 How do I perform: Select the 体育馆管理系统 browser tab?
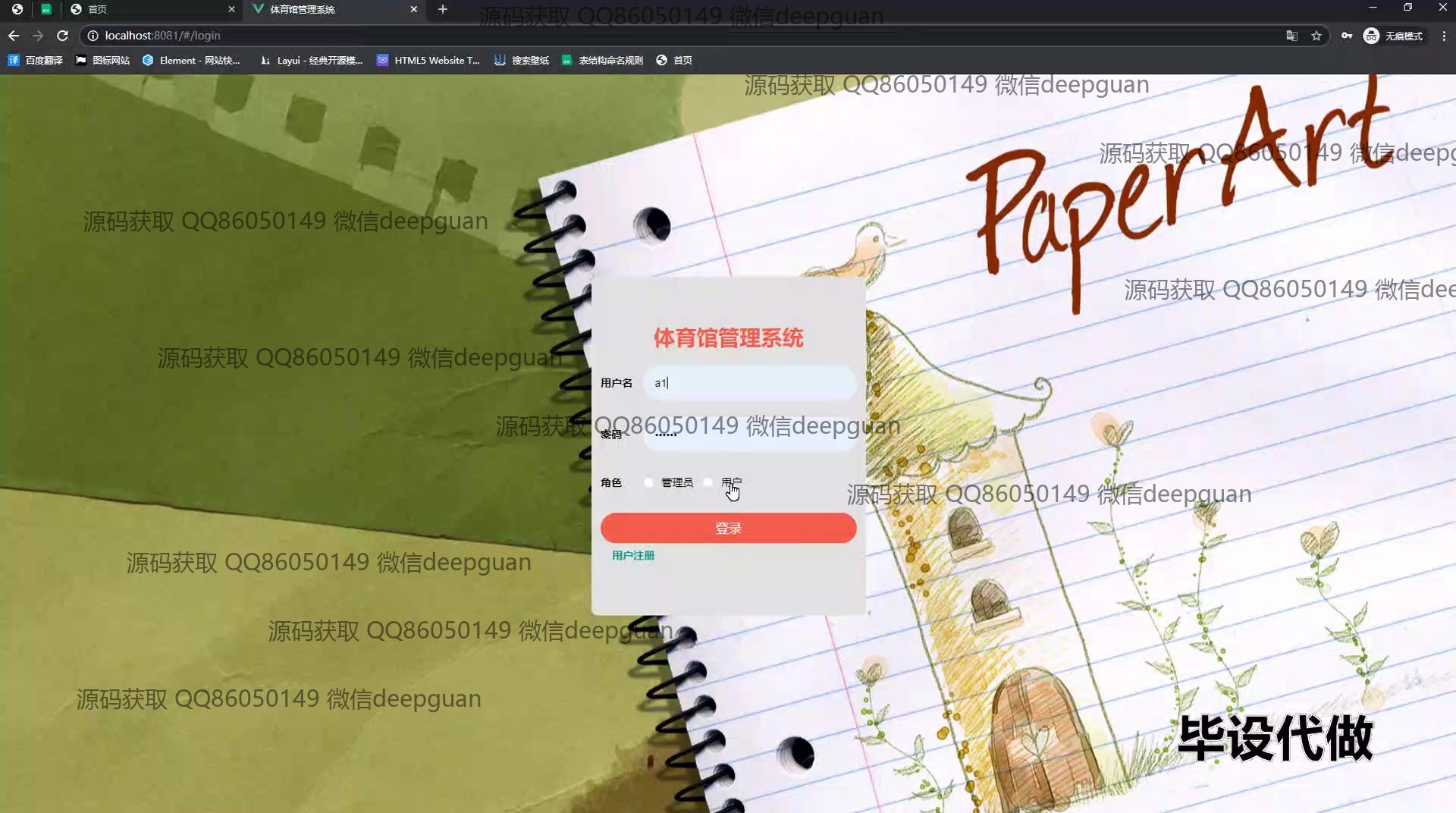[334, 9]
